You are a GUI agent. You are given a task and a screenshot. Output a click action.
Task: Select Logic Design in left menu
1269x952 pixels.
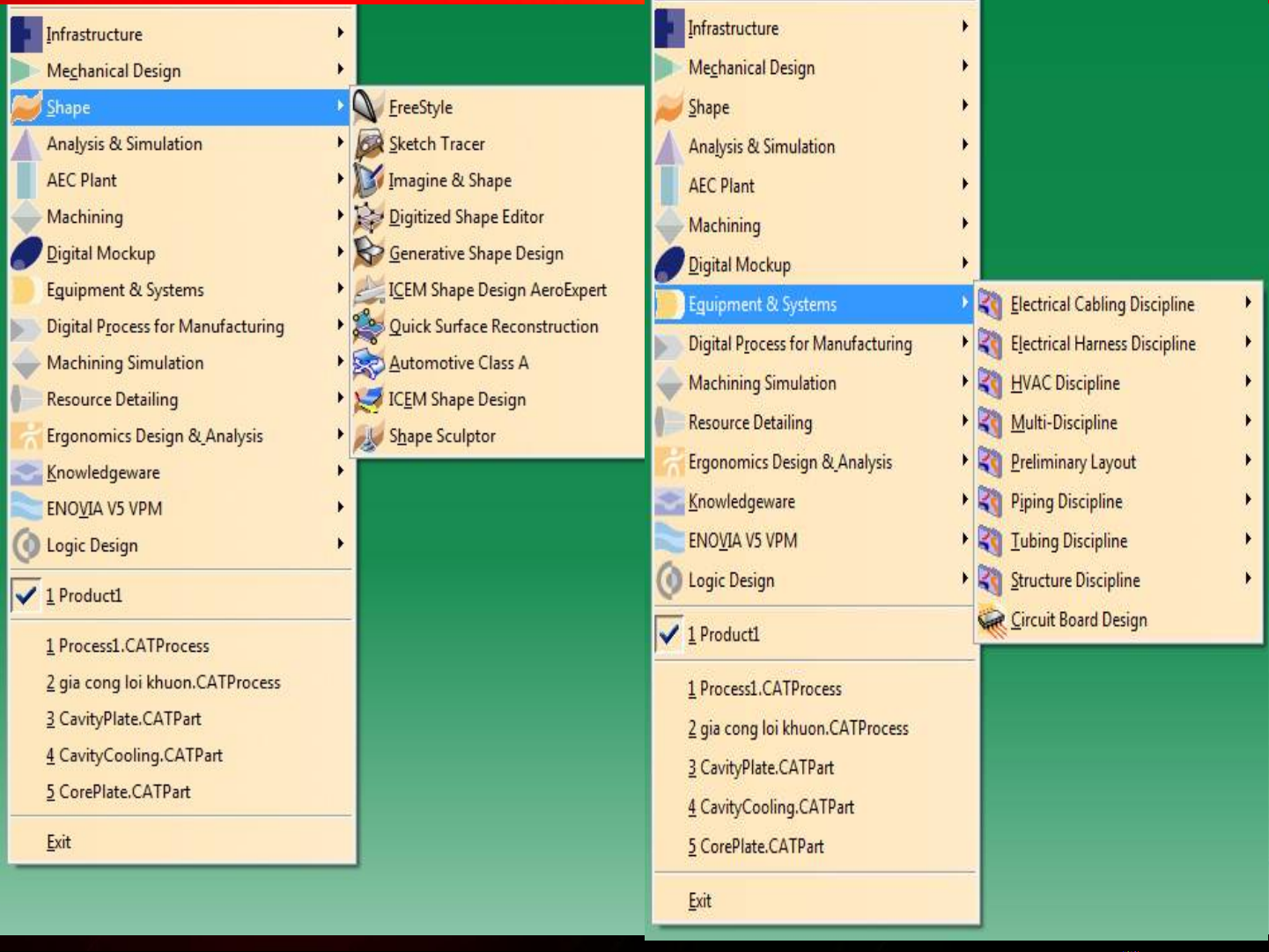180,545
